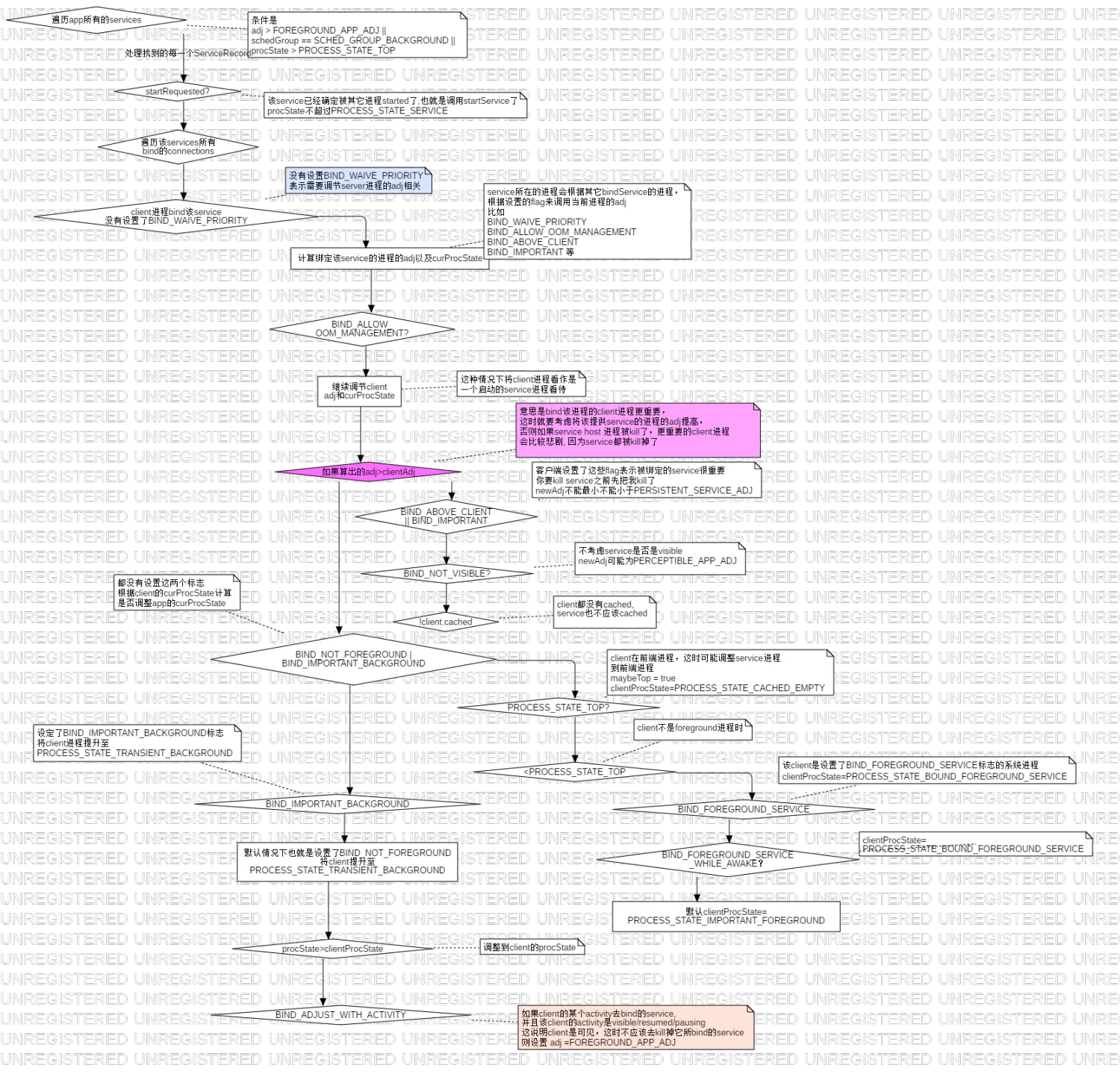Click the 'client进程bind该service' decision diamond

[176, 216]
